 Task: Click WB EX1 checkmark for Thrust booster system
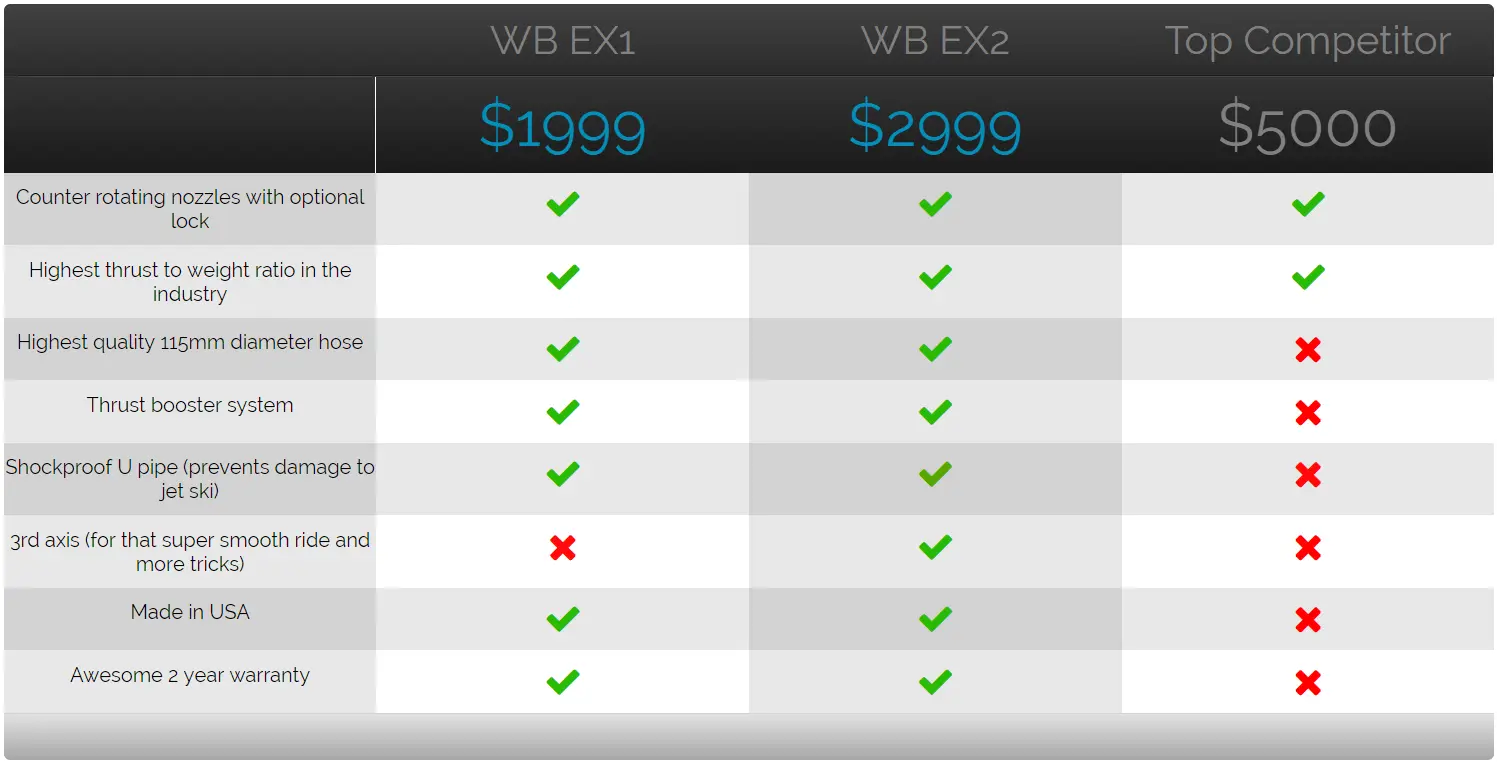tap(563, 411)
